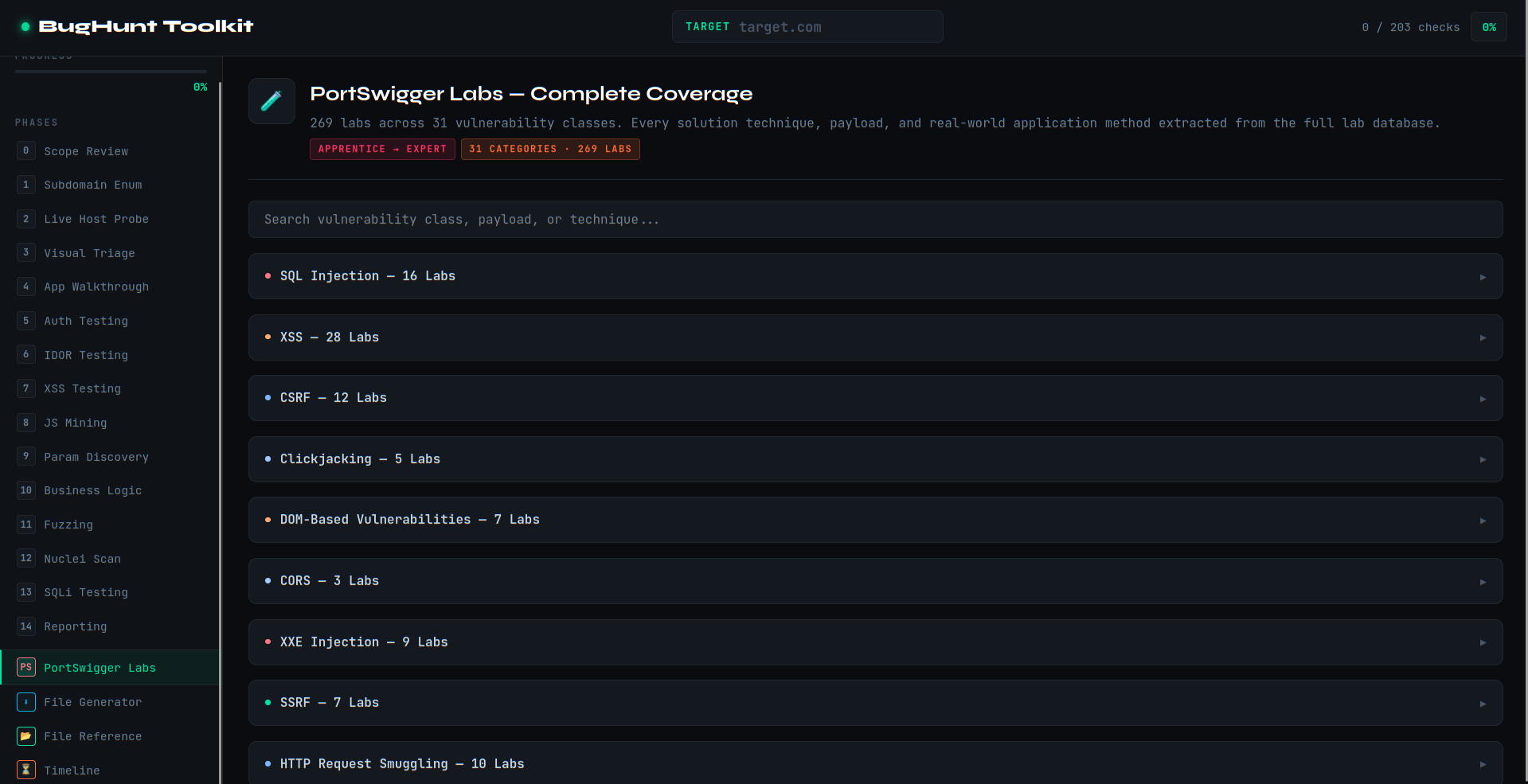Screen dimensions: 1528x784
Task: Click the SQL Injection — 16 Labs title
Action: coord(368,276)
